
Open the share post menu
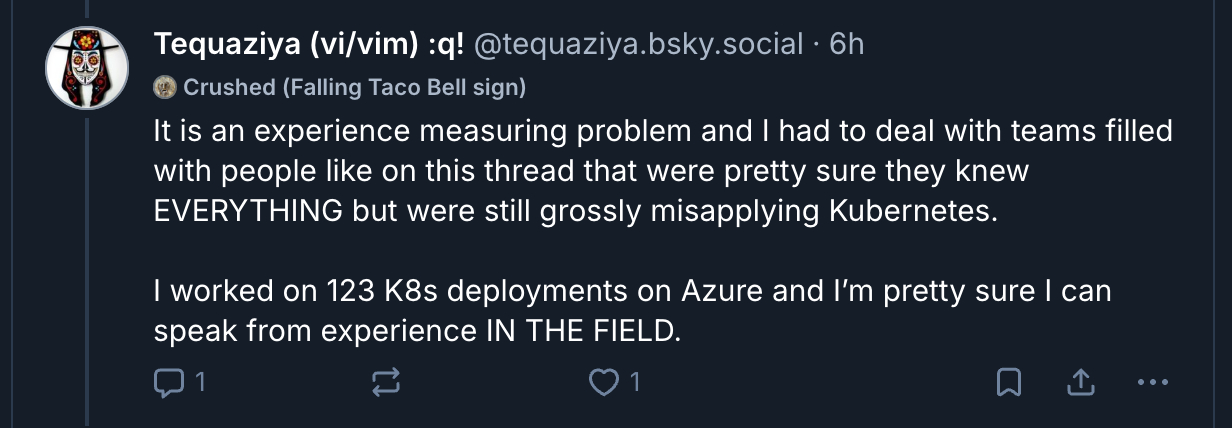pos(1082,381)
